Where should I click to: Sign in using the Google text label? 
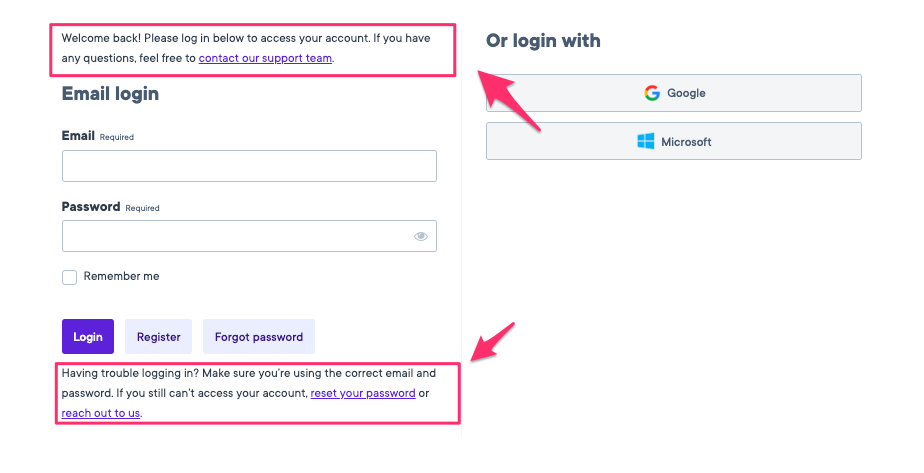click(x=686, y=93)
